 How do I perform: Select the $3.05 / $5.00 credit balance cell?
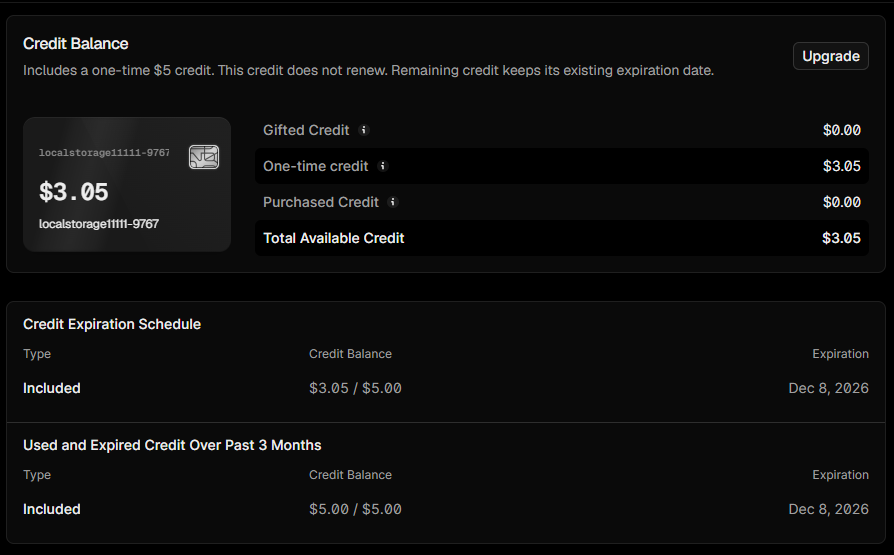coord(355,388)
